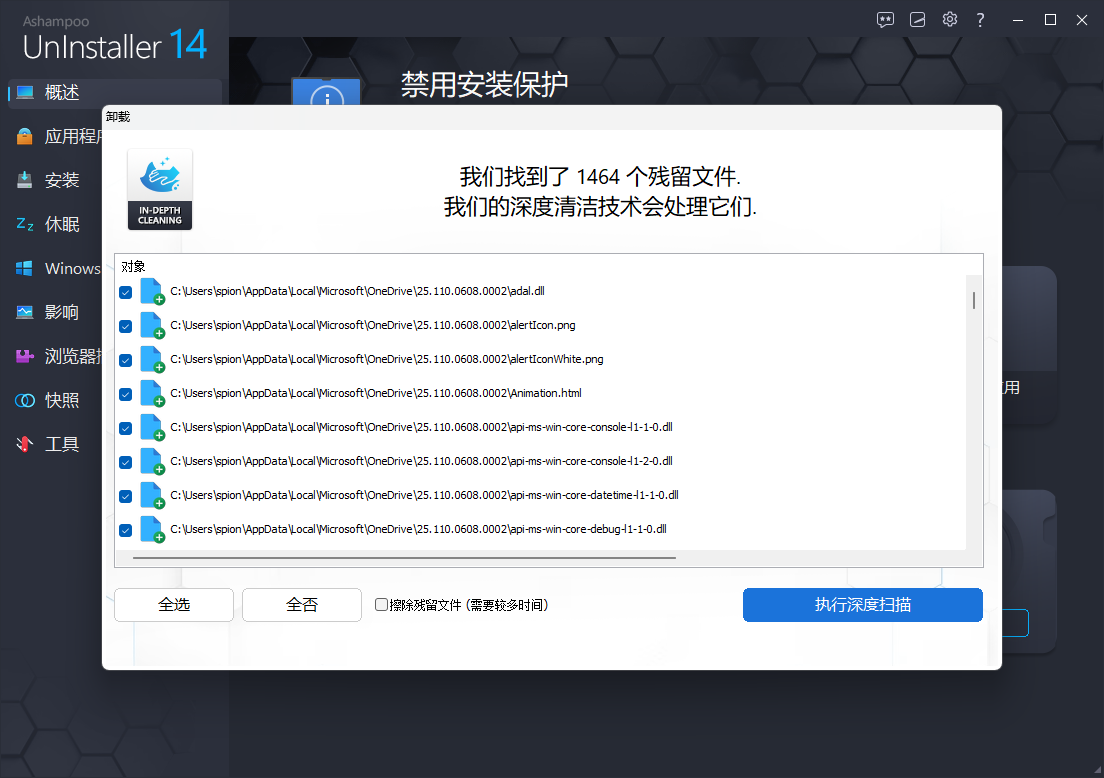1104x778 pixels.
Task: Click the Windows logo sidebar icon
Action: [x=25, y=268]
